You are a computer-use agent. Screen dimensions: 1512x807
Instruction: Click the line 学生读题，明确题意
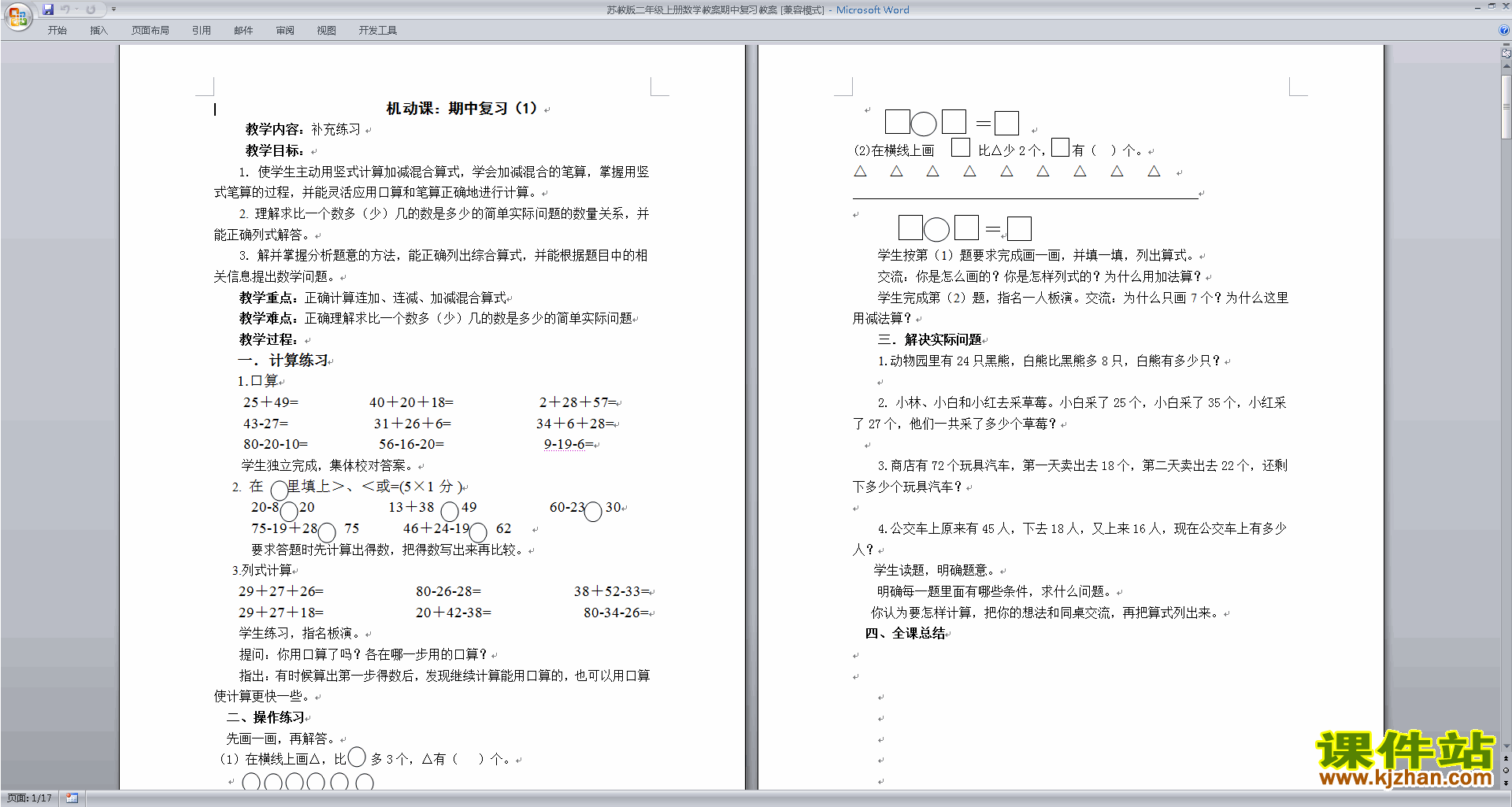pyautogui.click(x=935, y=570)
